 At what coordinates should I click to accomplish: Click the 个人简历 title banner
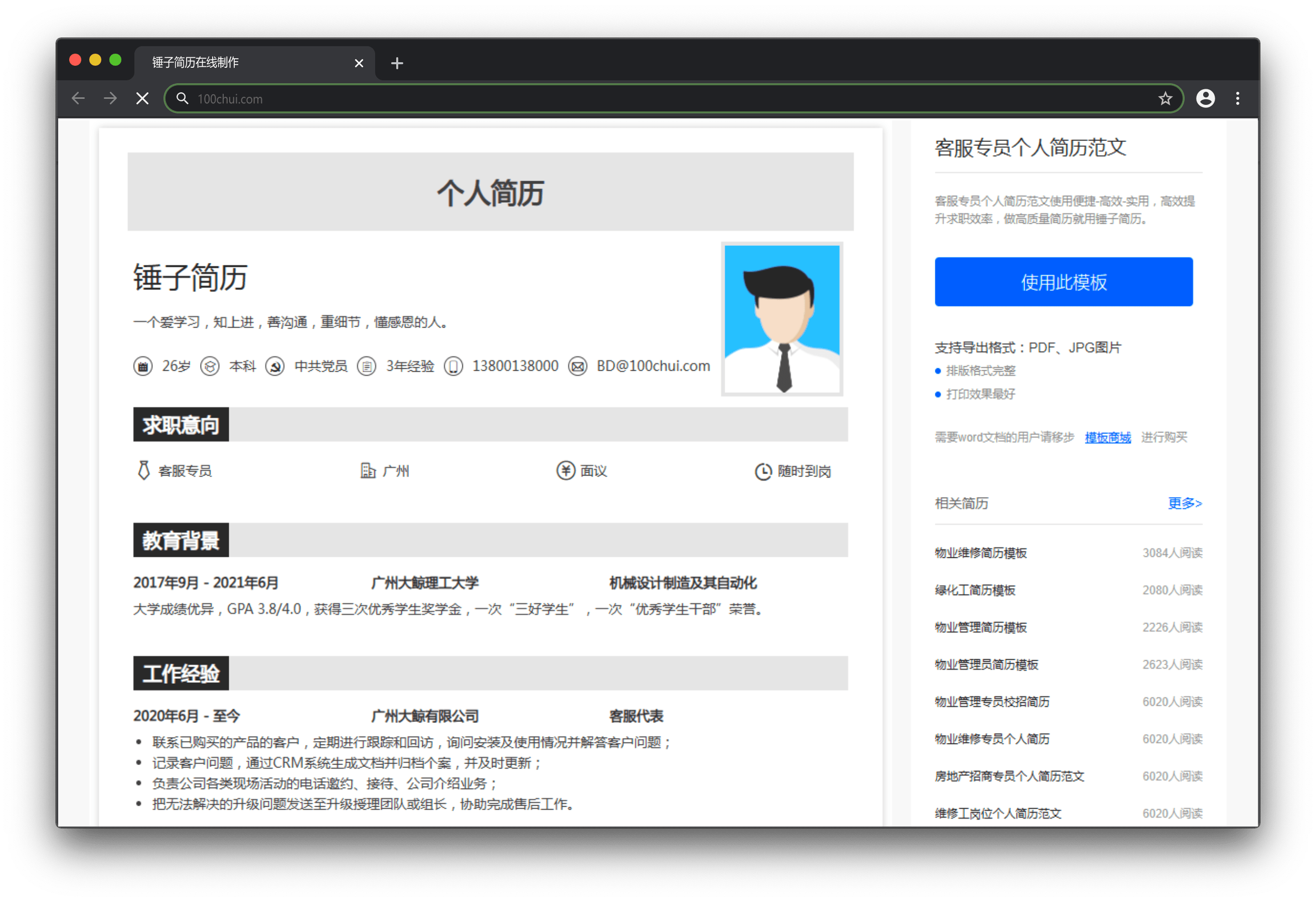[490, 192]
